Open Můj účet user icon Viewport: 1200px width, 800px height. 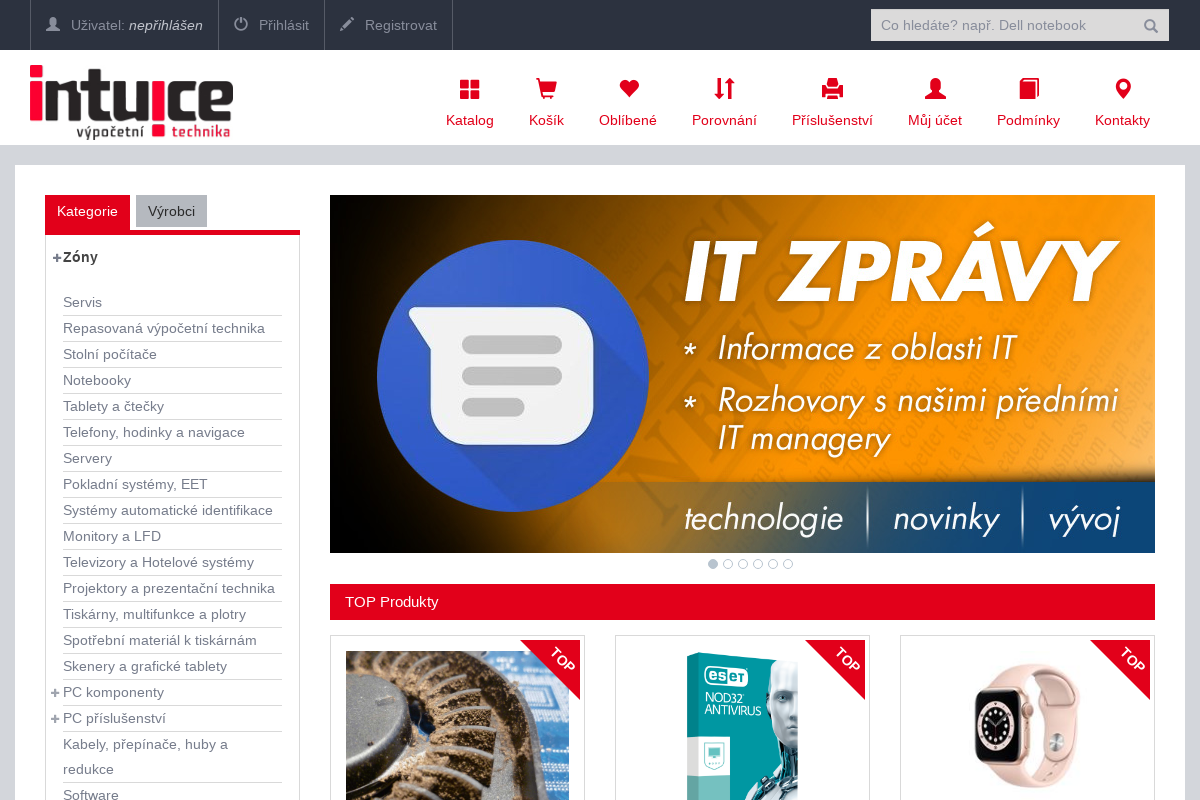click(934, 89)
